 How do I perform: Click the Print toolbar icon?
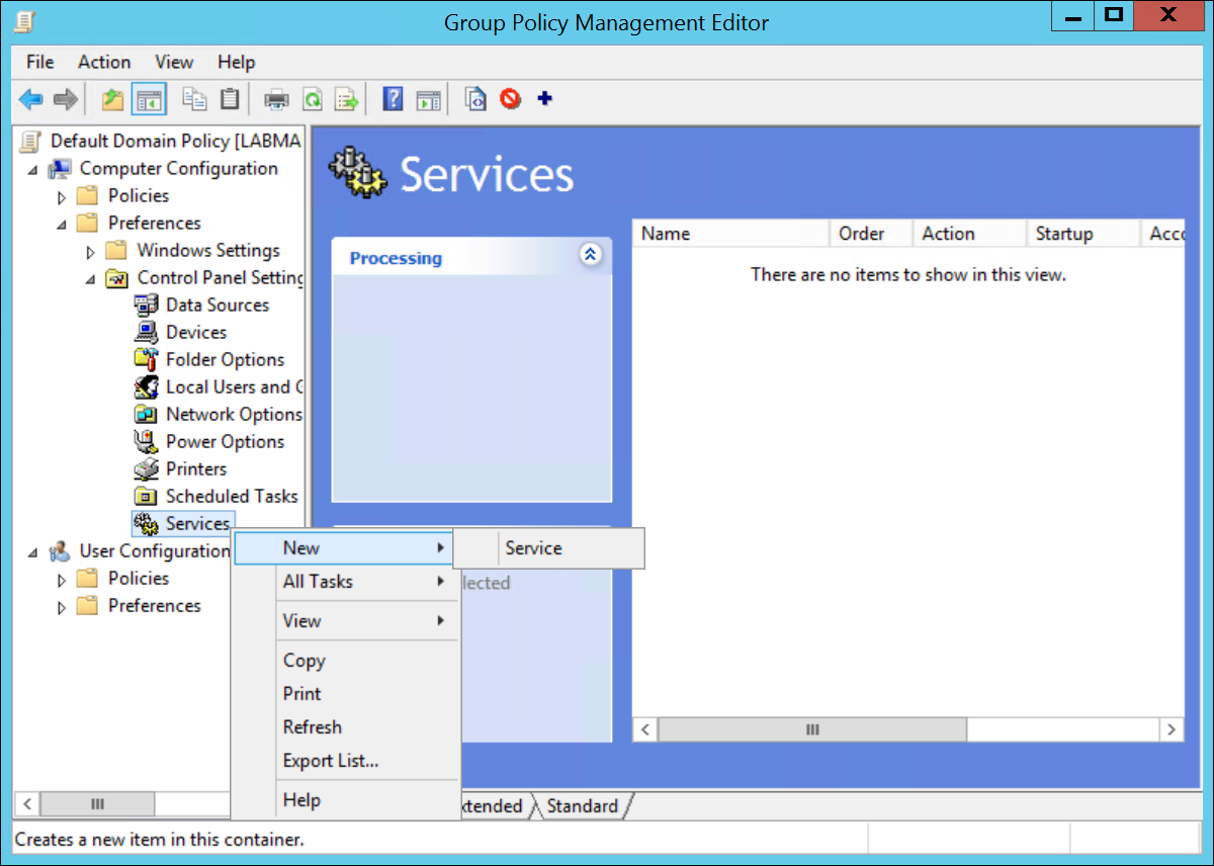tap(276, 99)
